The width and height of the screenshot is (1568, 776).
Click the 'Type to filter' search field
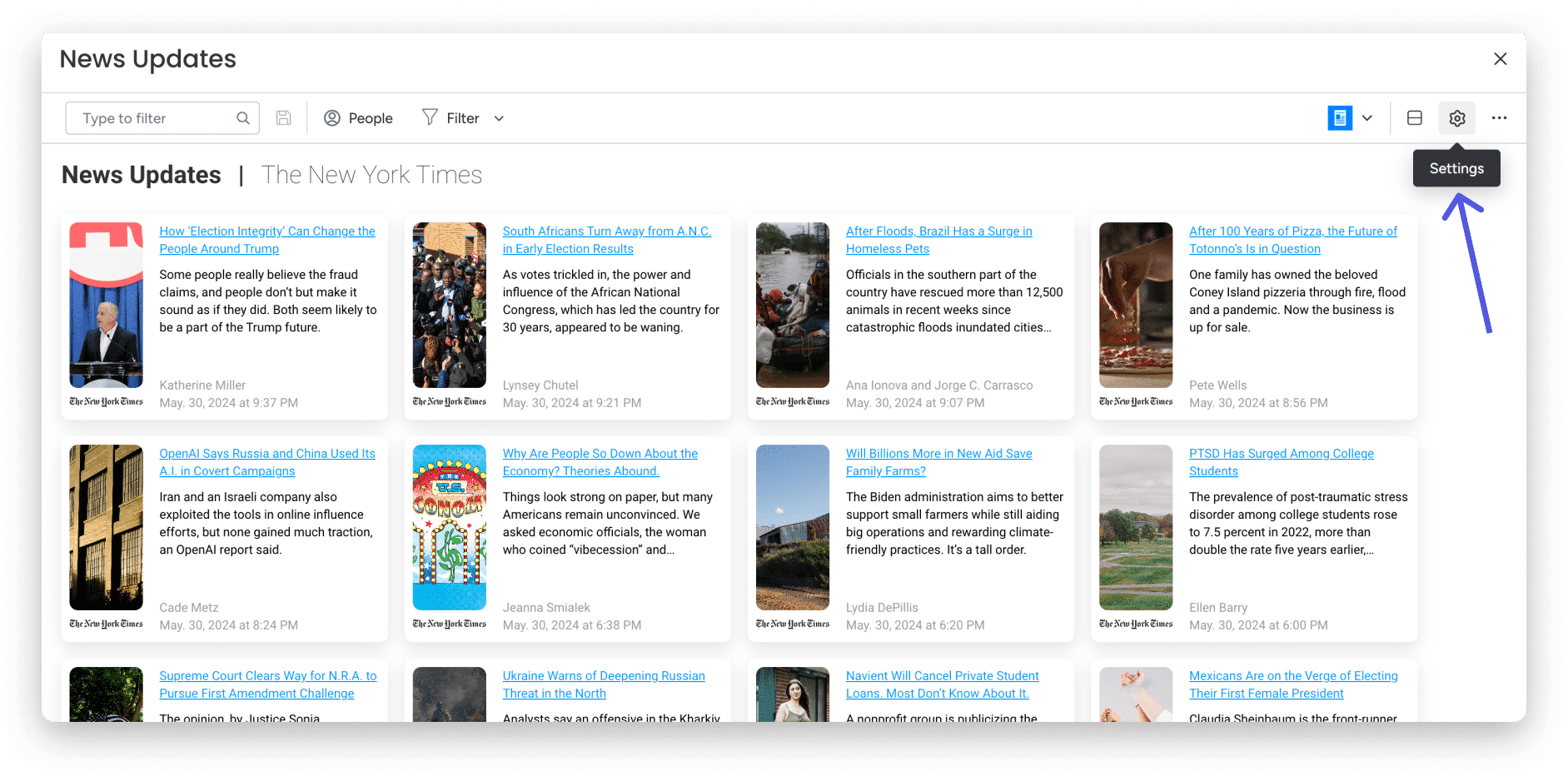162,118
